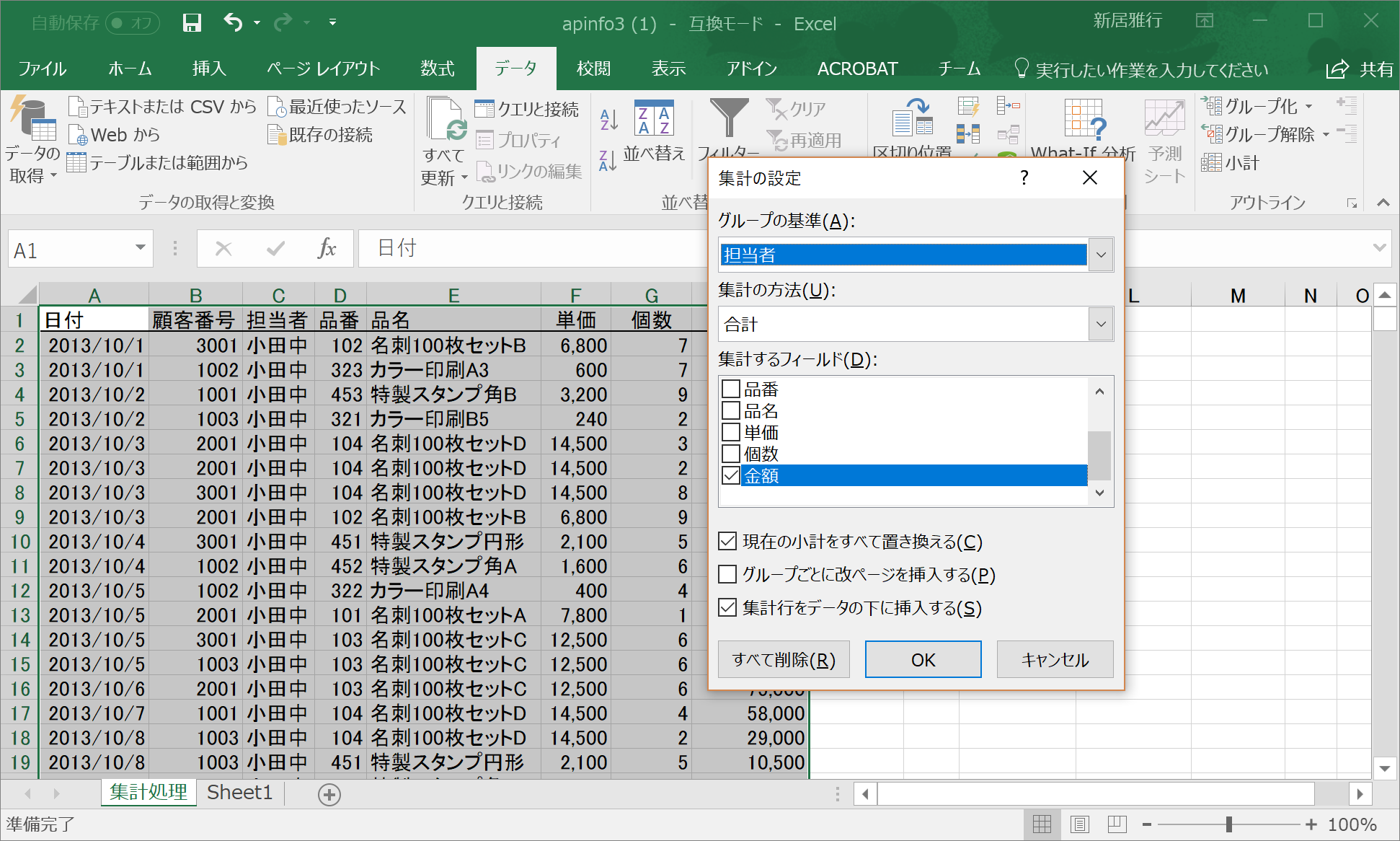Check the 個数 field checkbox

[x=731, y=454]
